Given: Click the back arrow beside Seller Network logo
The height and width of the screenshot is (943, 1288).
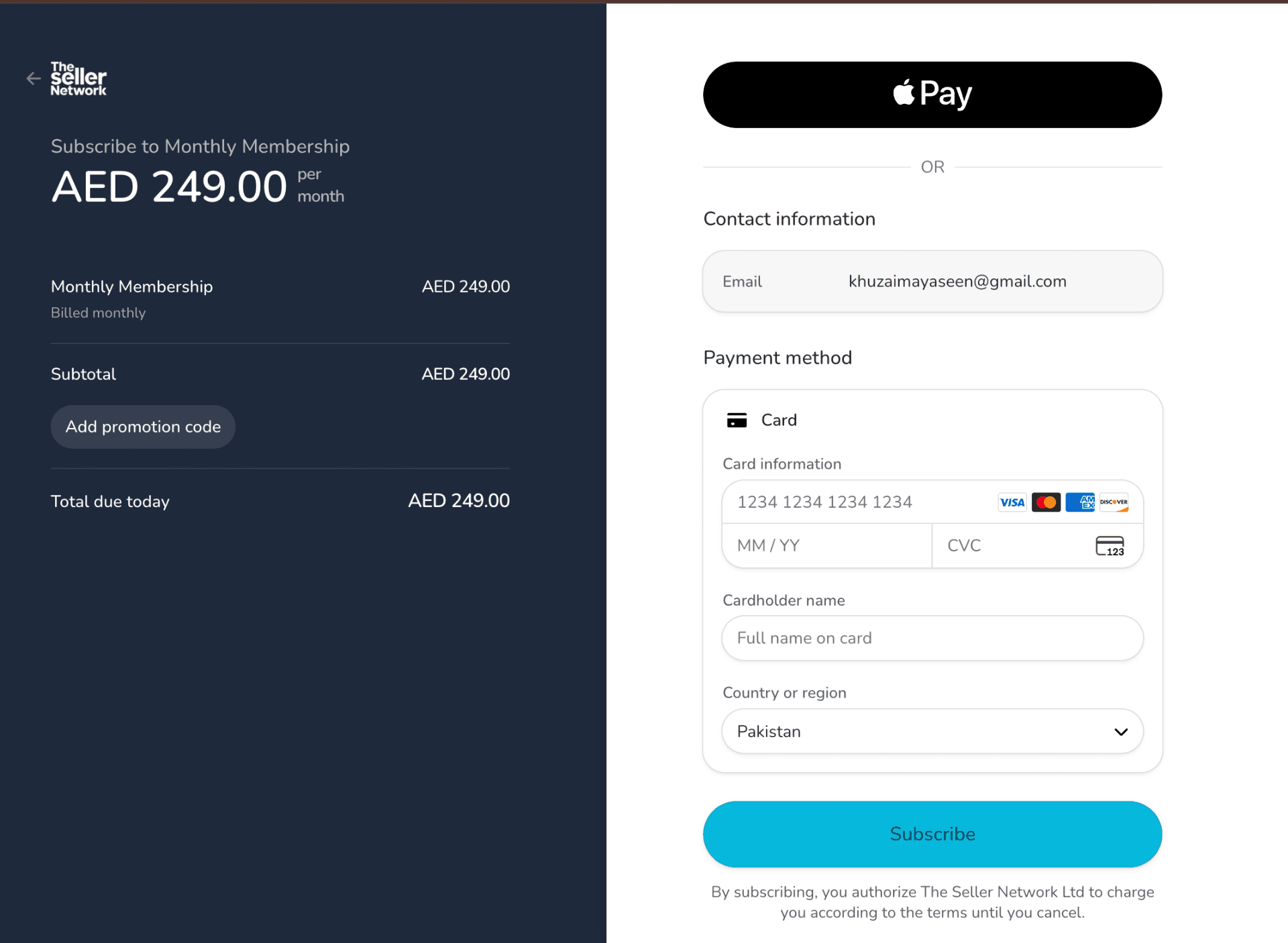Looking at the screenshot, I should [34, 78].
